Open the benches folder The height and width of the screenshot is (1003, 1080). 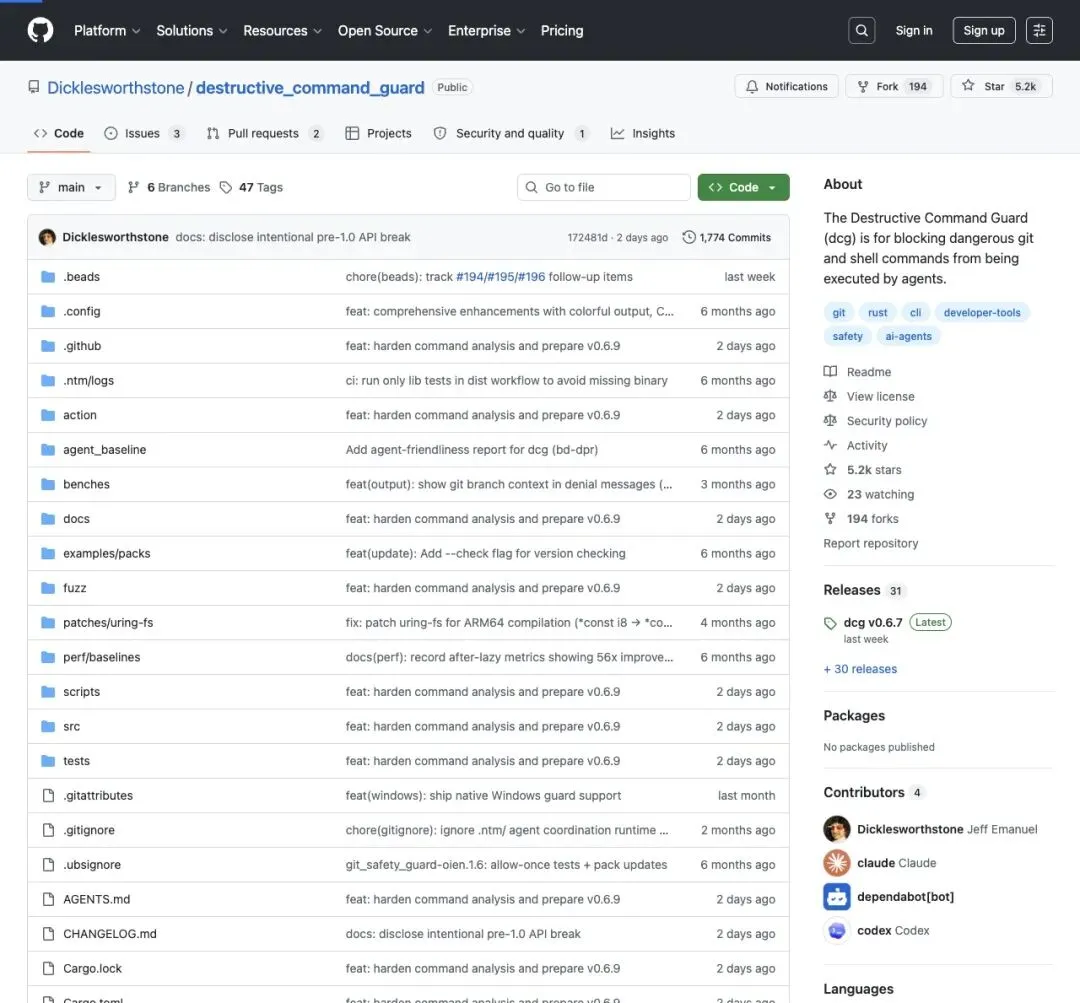click(86, 484)
